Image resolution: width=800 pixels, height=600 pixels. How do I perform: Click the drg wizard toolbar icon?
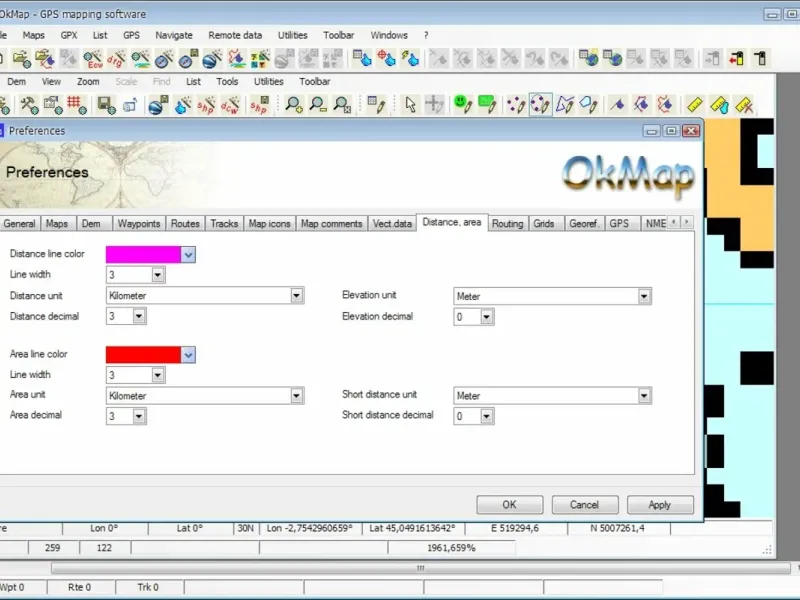116,59
